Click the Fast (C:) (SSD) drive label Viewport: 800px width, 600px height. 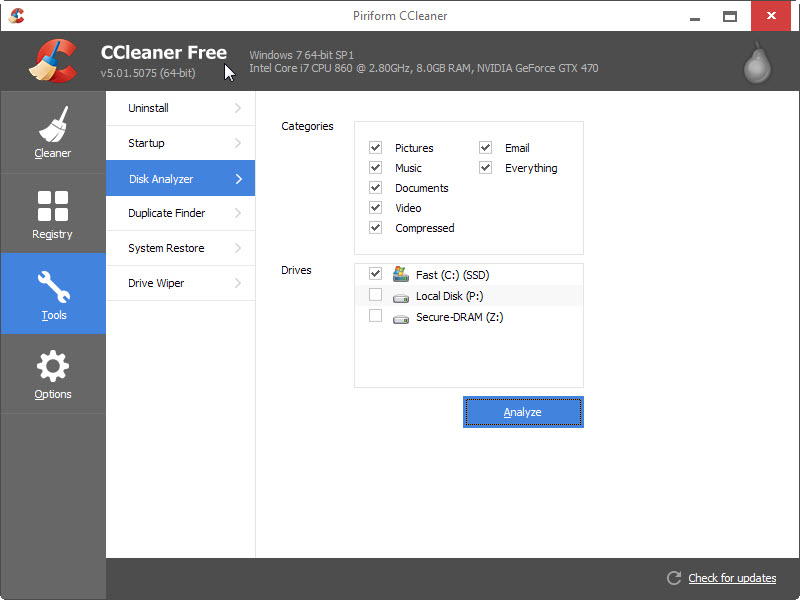point(453,275)
